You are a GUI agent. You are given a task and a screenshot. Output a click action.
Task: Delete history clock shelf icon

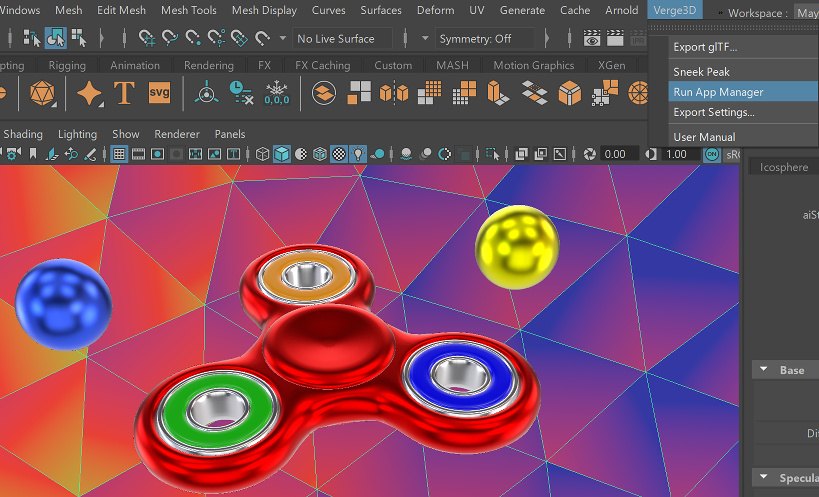pos(241,93)
